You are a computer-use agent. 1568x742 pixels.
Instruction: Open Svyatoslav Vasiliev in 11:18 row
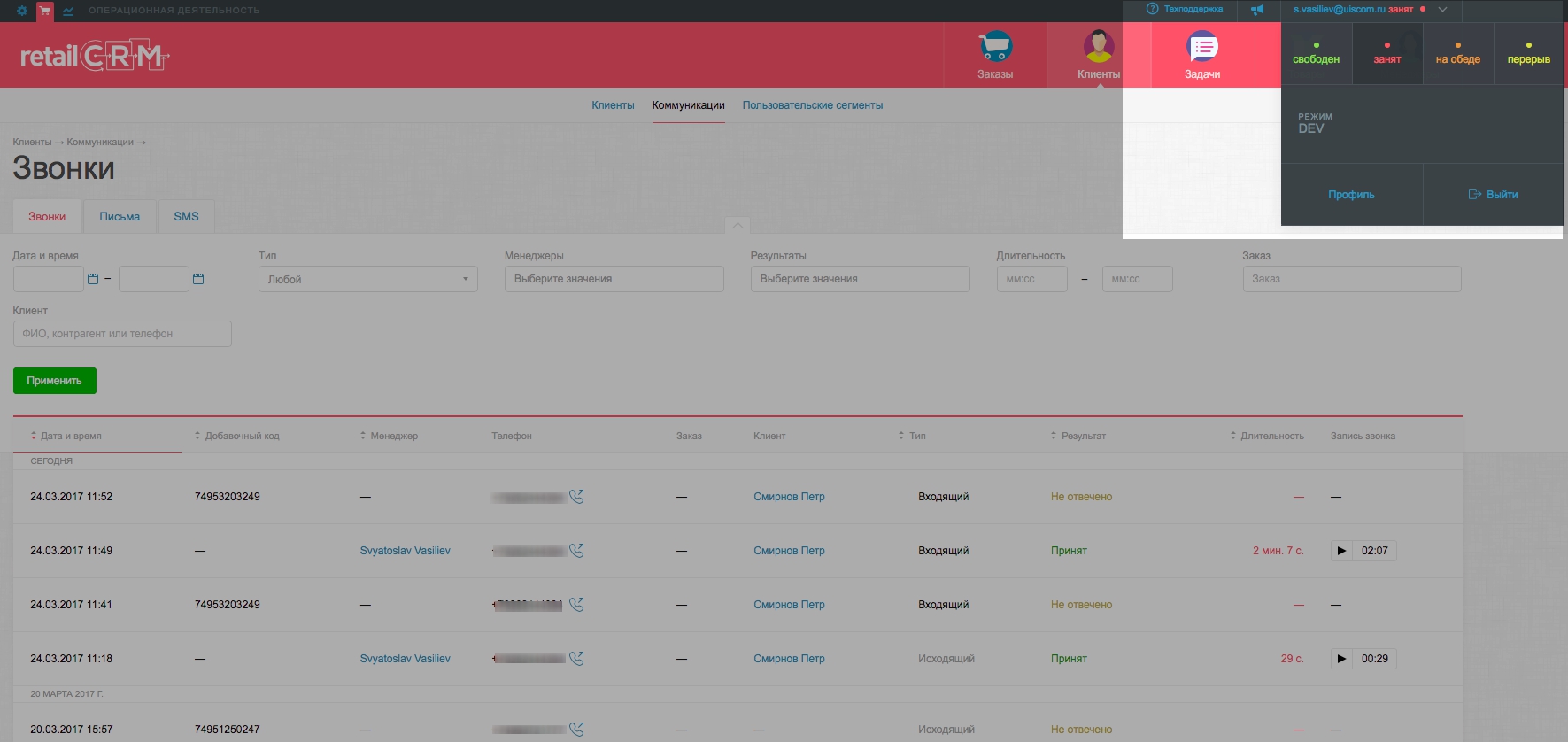pos(406,659)
